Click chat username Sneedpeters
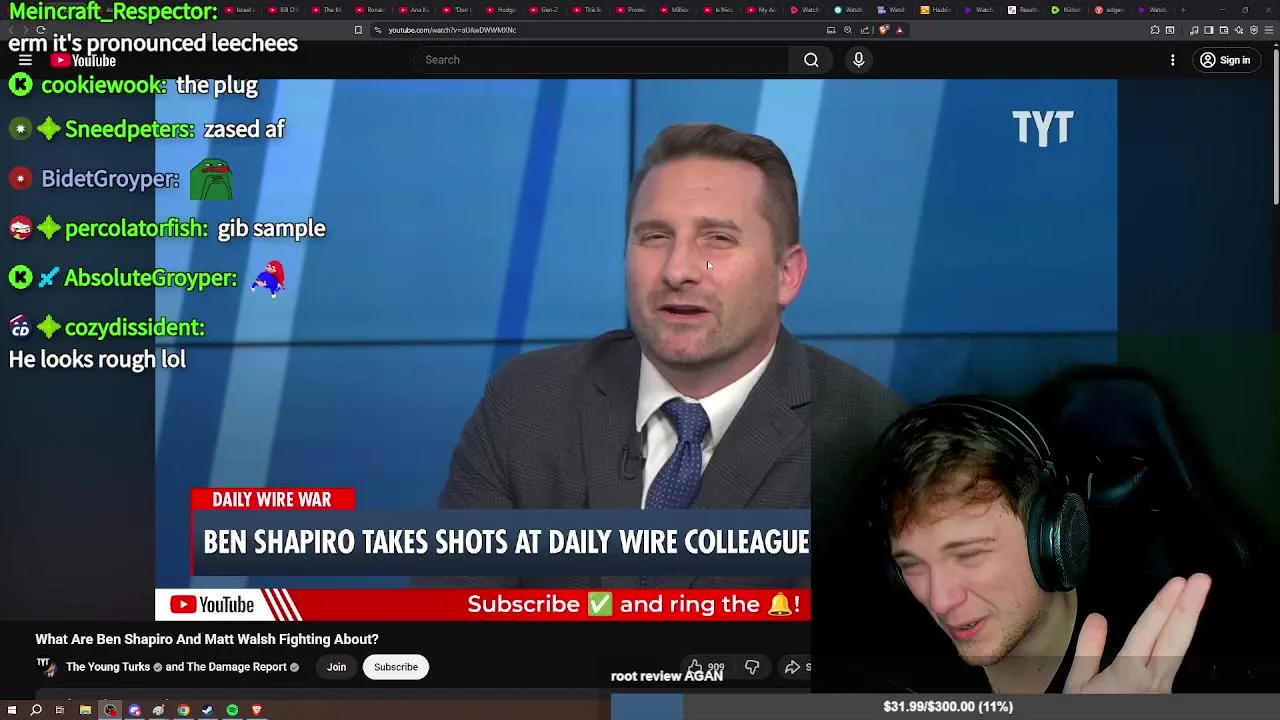1280x720 pixels. (x=129, y=129)
